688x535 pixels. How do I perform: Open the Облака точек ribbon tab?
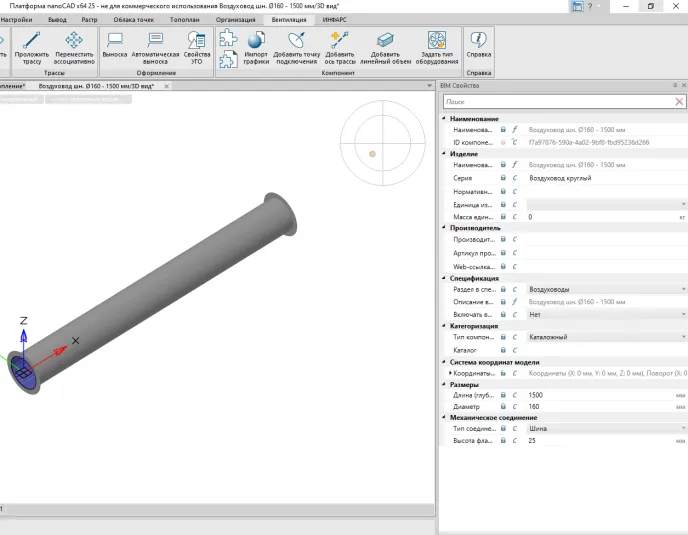(x=133, y=19)
